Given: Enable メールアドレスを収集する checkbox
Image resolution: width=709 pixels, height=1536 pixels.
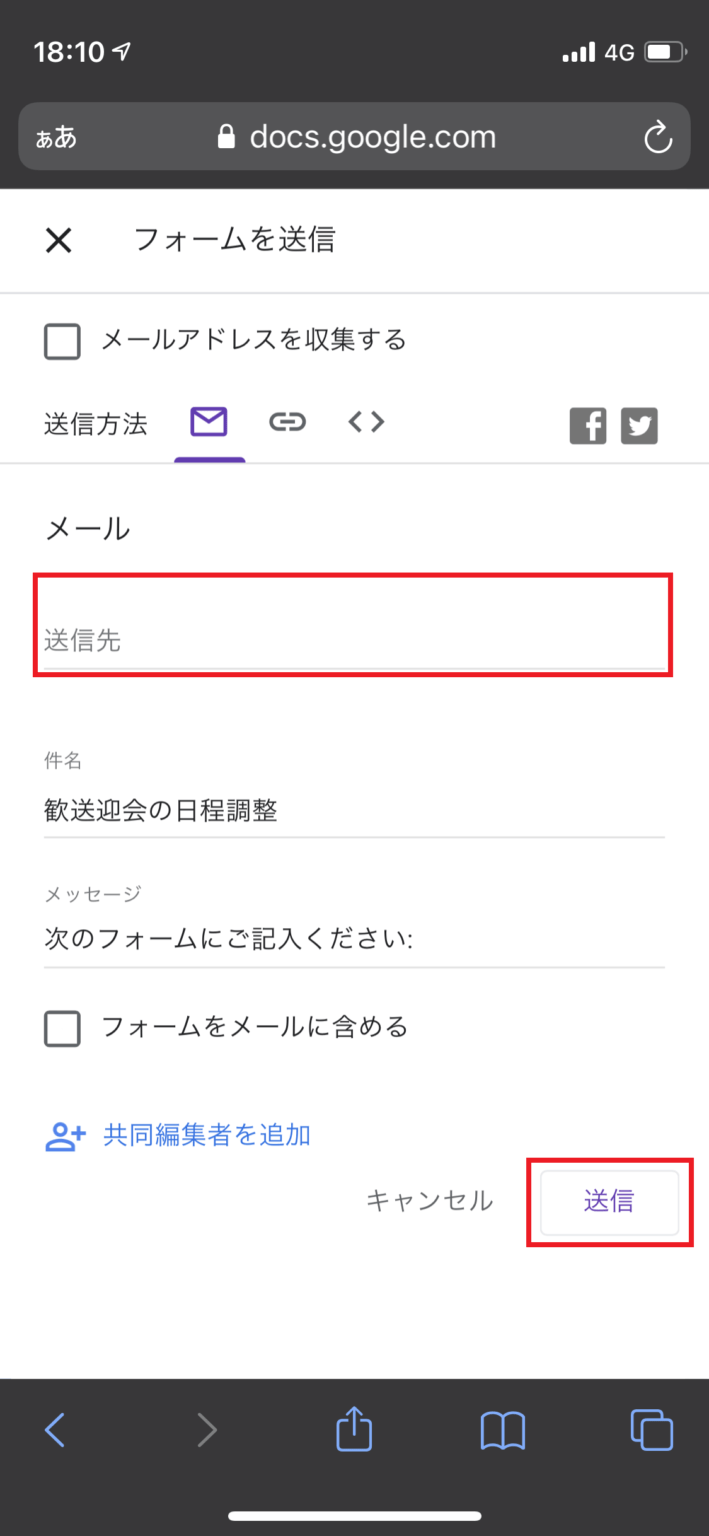Looking at the screenshot, I should (62, 341).
